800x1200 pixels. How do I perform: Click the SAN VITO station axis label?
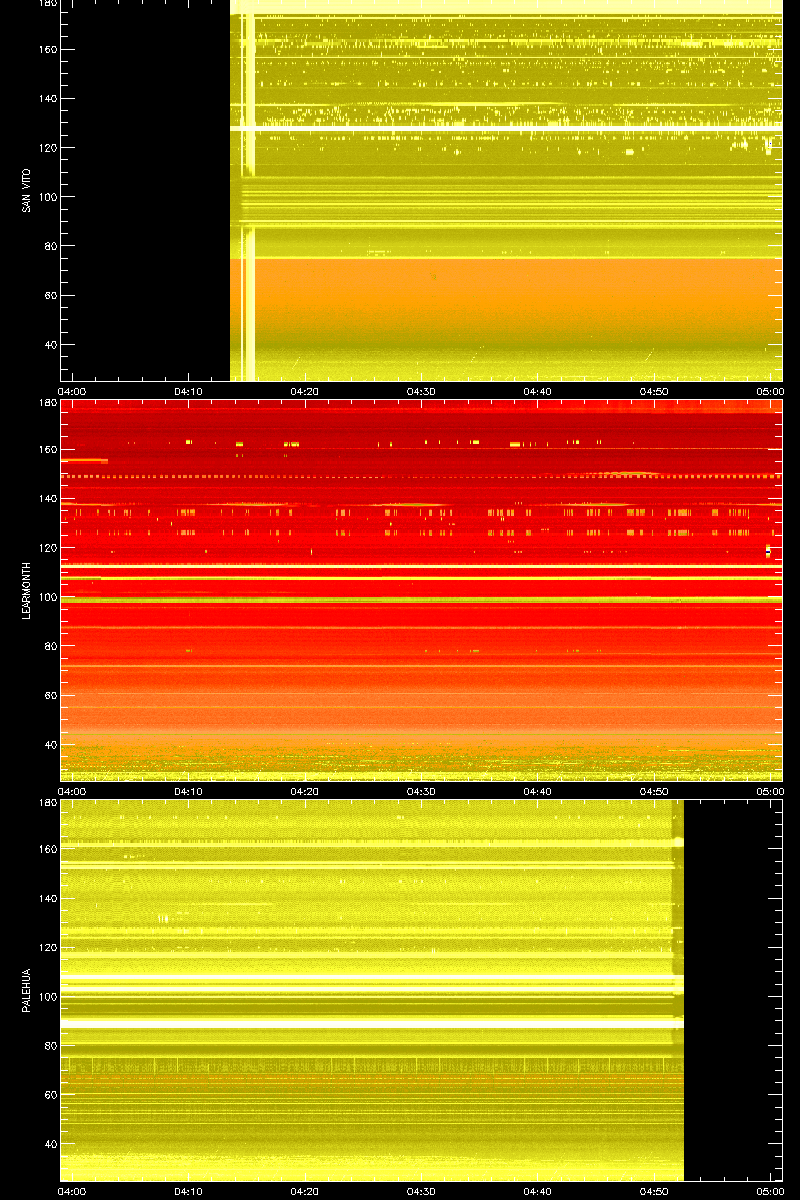(x=26, y=190)
